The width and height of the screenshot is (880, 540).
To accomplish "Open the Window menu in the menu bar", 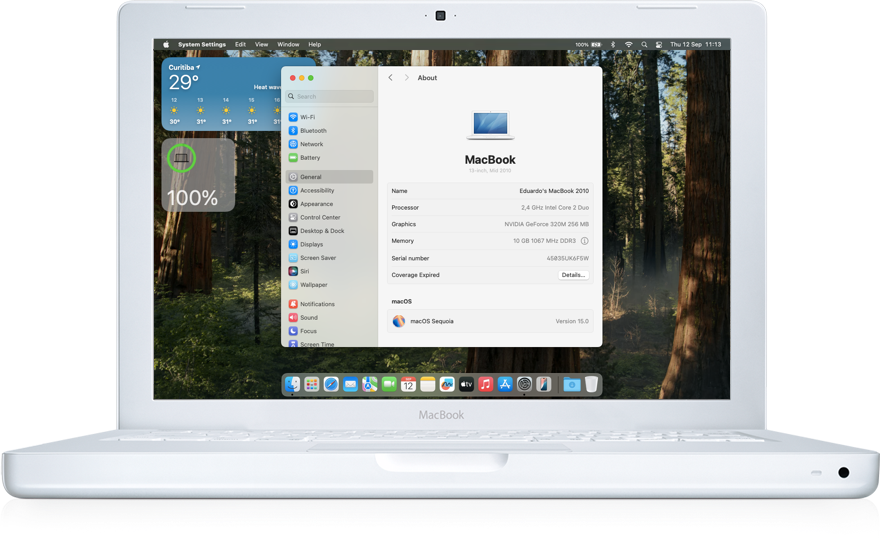I will tap(288, 45).
